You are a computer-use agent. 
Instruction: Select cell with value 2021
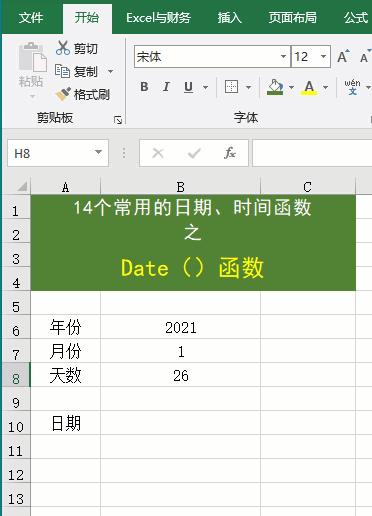180,327
